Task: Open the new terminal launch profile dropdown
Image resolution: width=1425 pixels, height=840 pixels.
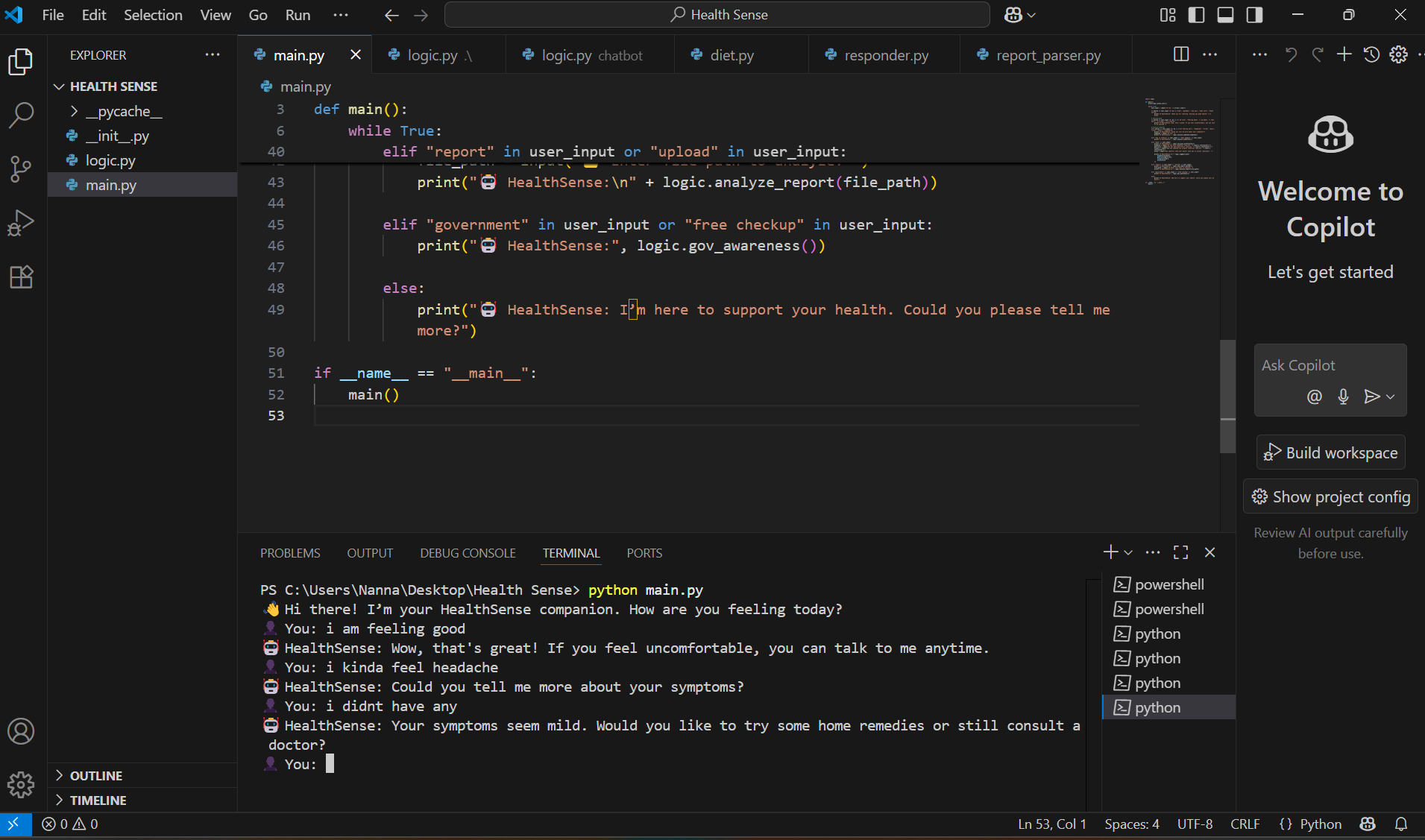Action: (1128, 553)
